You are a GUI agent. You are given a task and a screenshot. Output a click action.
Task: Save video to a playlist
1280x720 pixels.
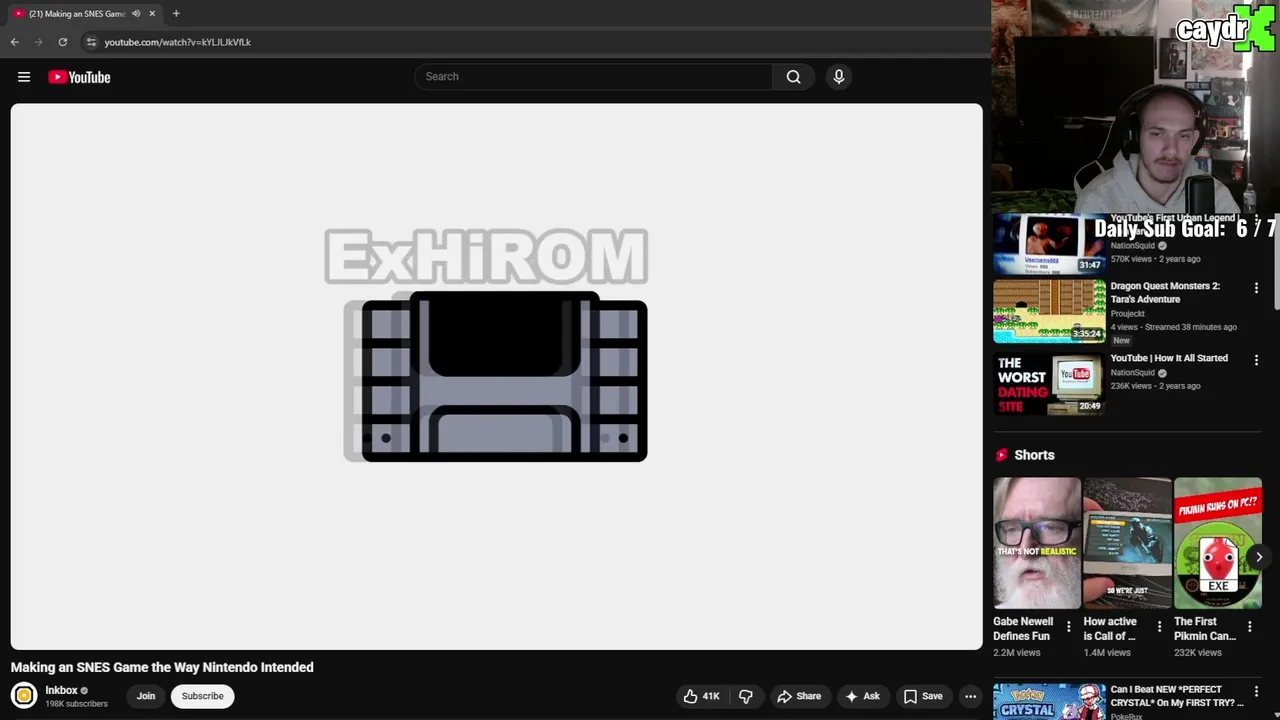click(923, 696)
